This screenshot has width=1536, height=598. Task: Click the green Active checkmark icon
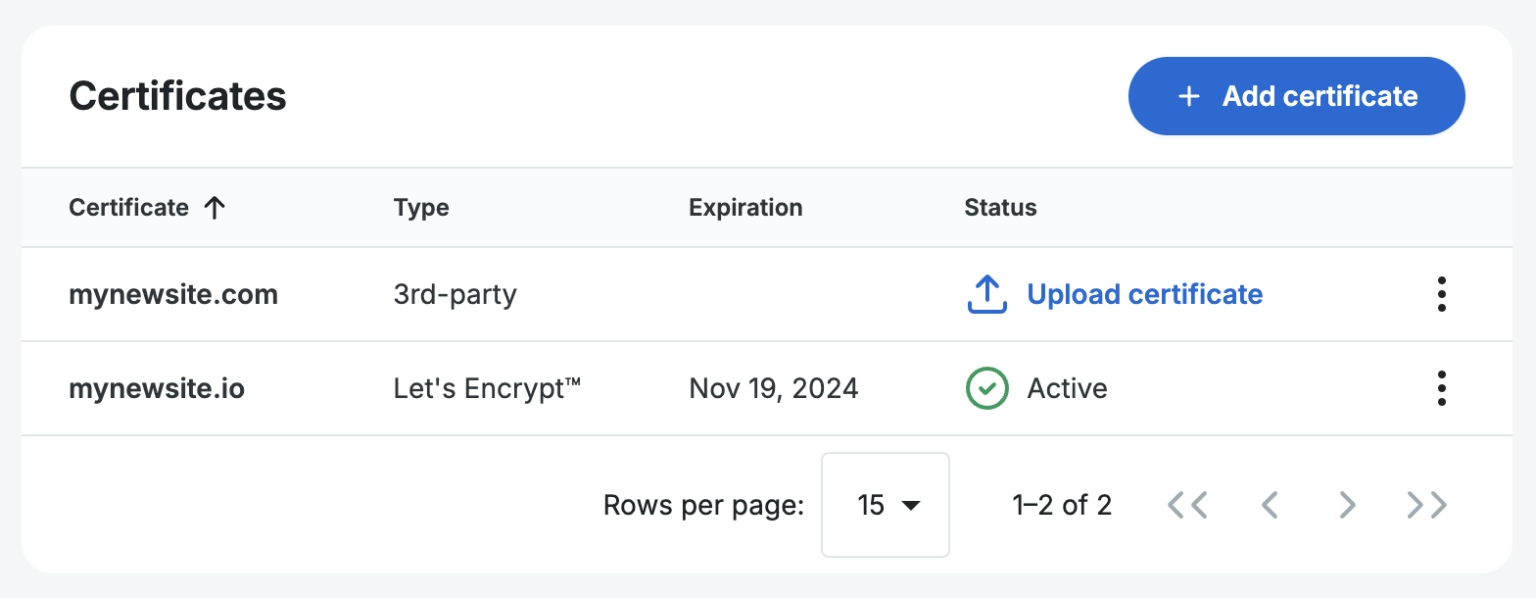click(986, 388)
